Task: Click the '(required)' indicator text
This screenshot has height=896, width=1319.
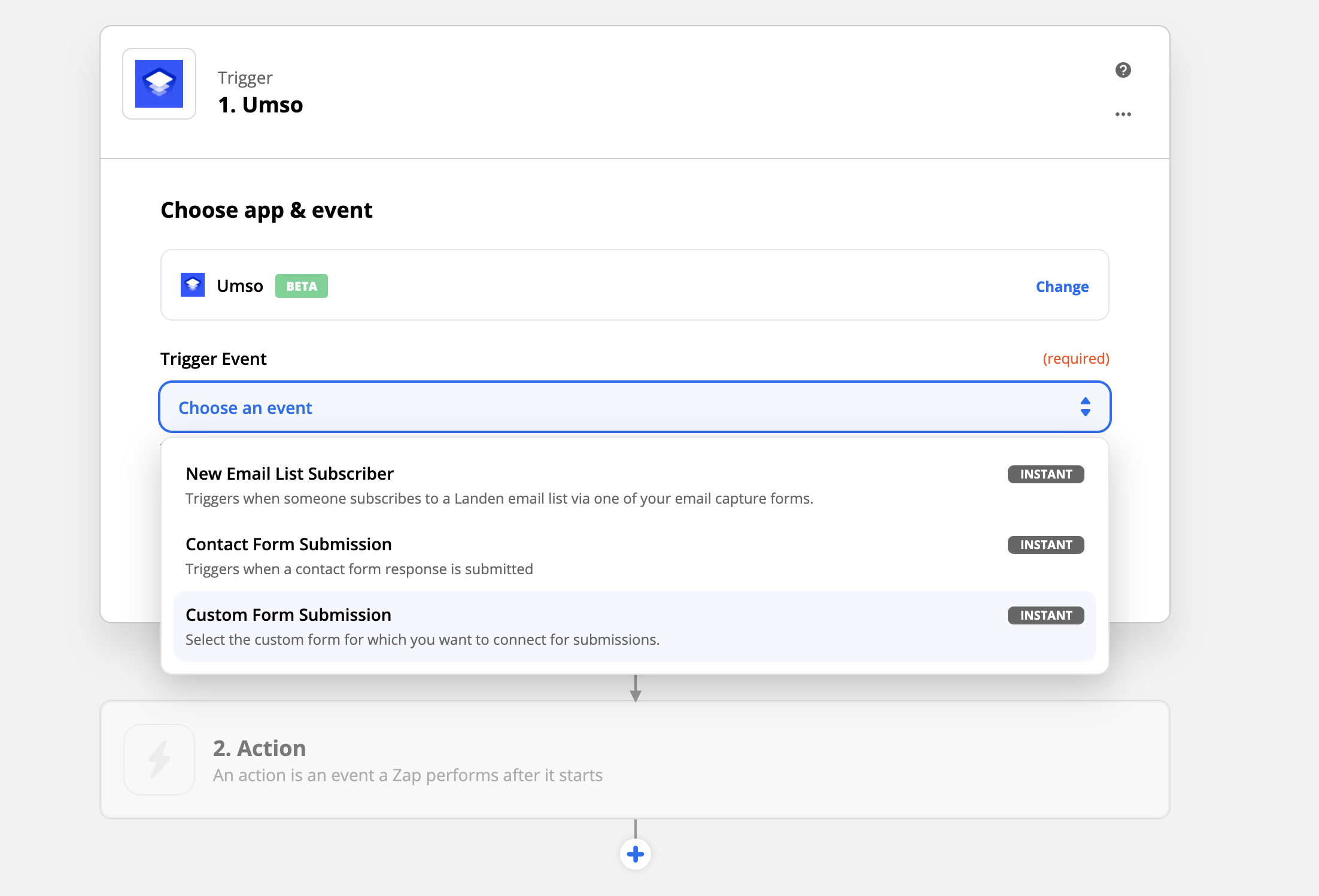Action: [x=1076, y=358]
